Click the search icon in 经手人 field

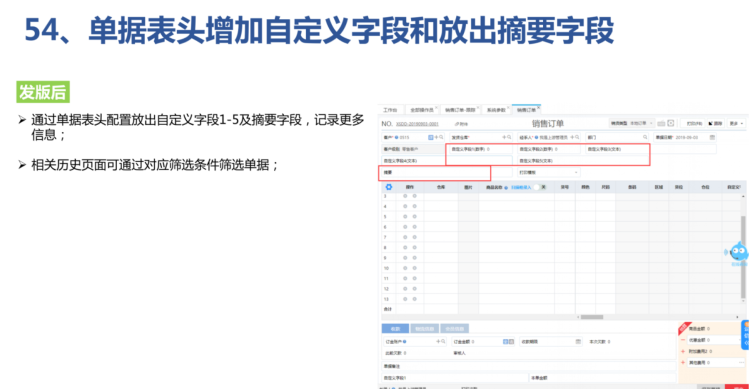pyautogui.click(x=577, y=137)
